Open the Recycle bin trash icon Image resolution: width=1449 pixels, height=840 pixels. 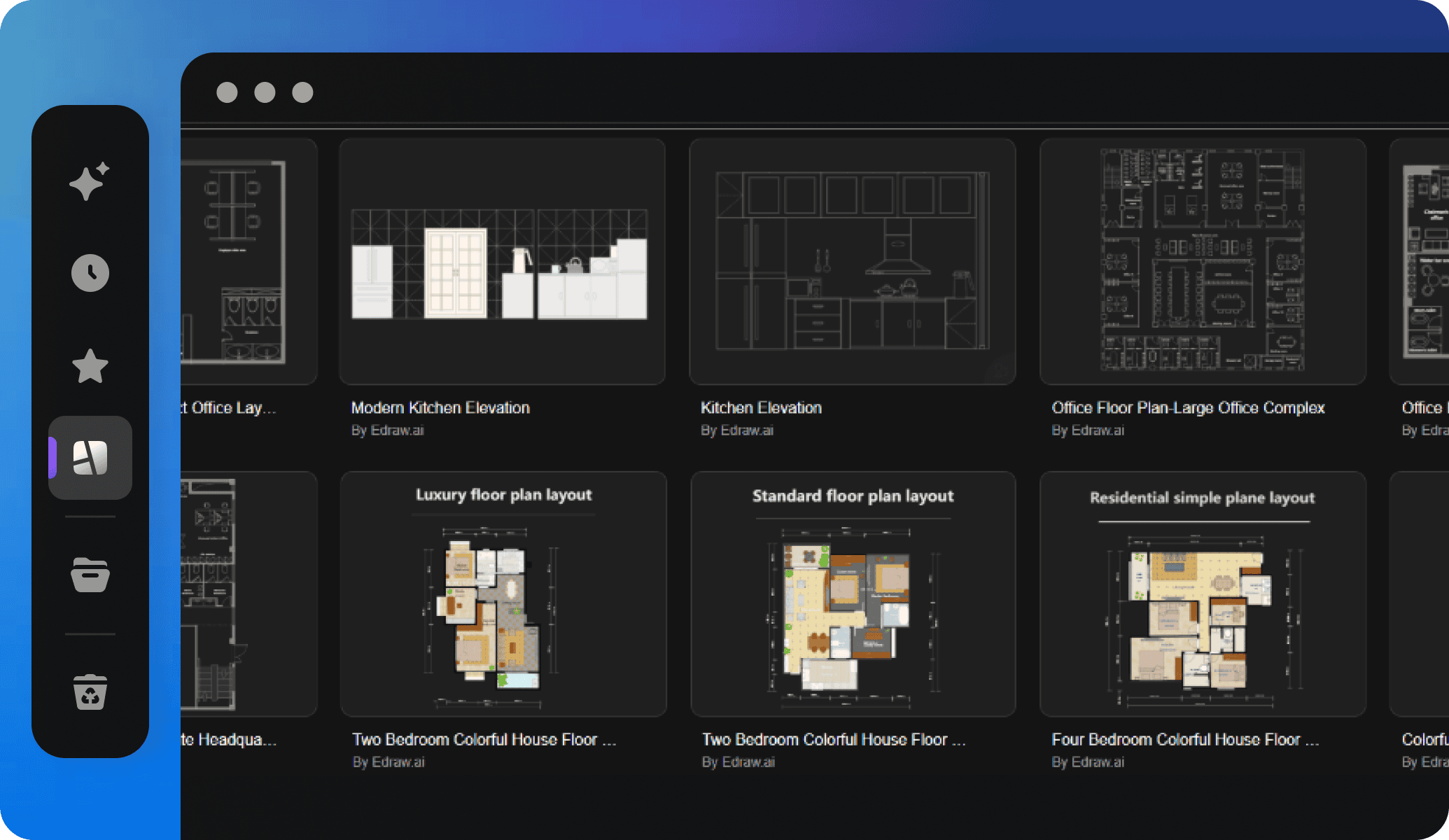pos(90,692)
